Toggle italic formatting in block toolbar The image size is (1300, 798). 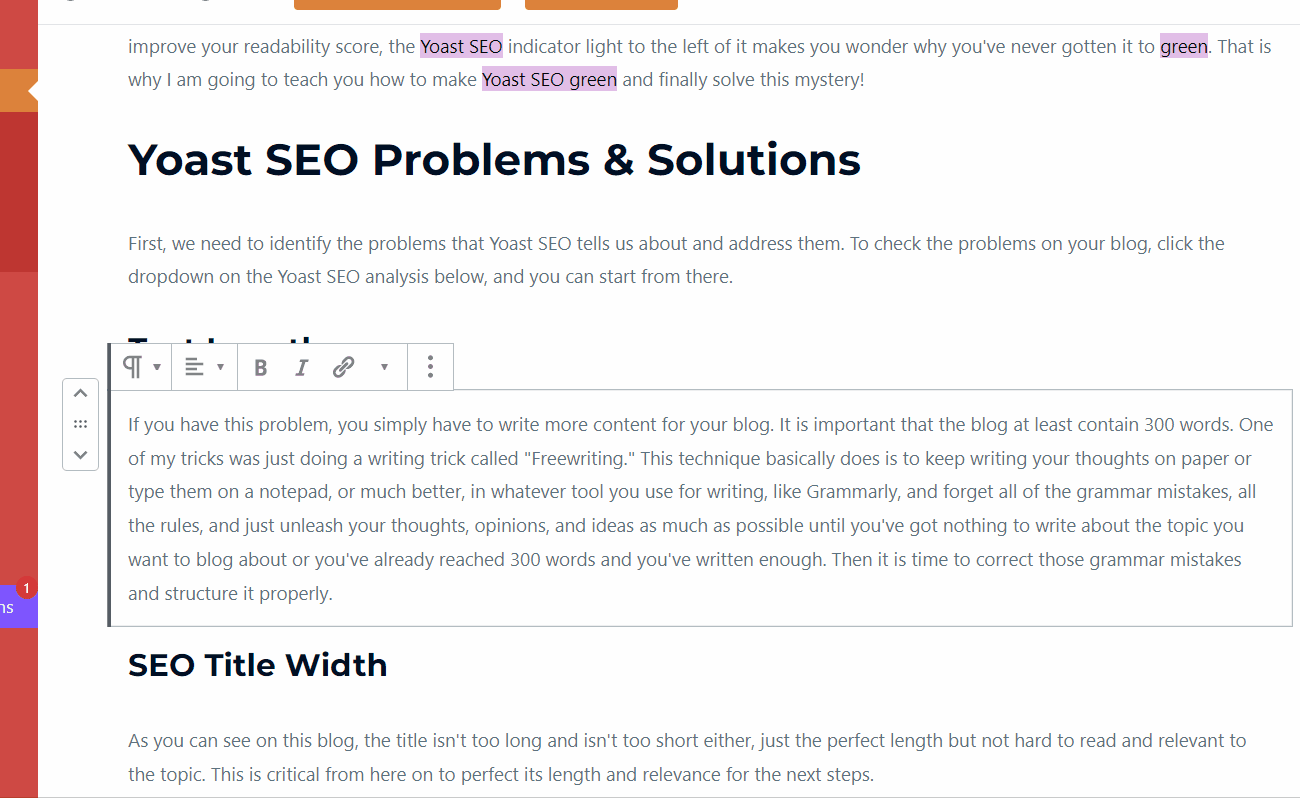(x=301, y=367)
